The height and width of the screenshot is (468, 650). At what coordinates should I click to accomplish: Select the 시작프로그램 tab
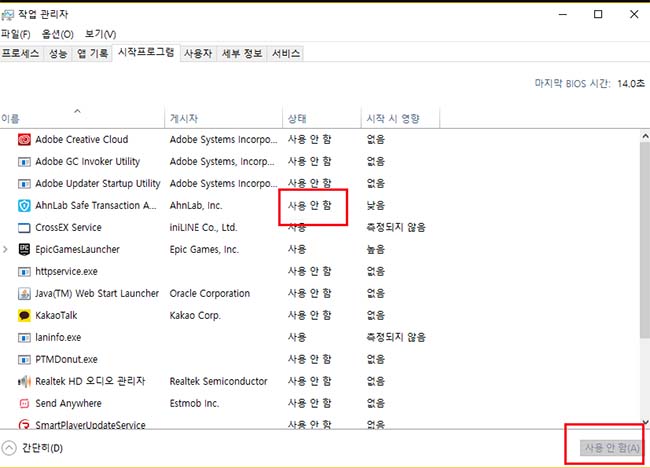click(146, 53)
